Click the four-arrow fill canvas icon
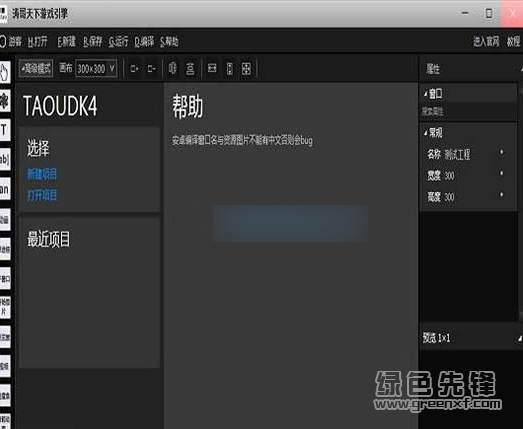The height and width of the screenshot is (429, 523). click(246, 68)
